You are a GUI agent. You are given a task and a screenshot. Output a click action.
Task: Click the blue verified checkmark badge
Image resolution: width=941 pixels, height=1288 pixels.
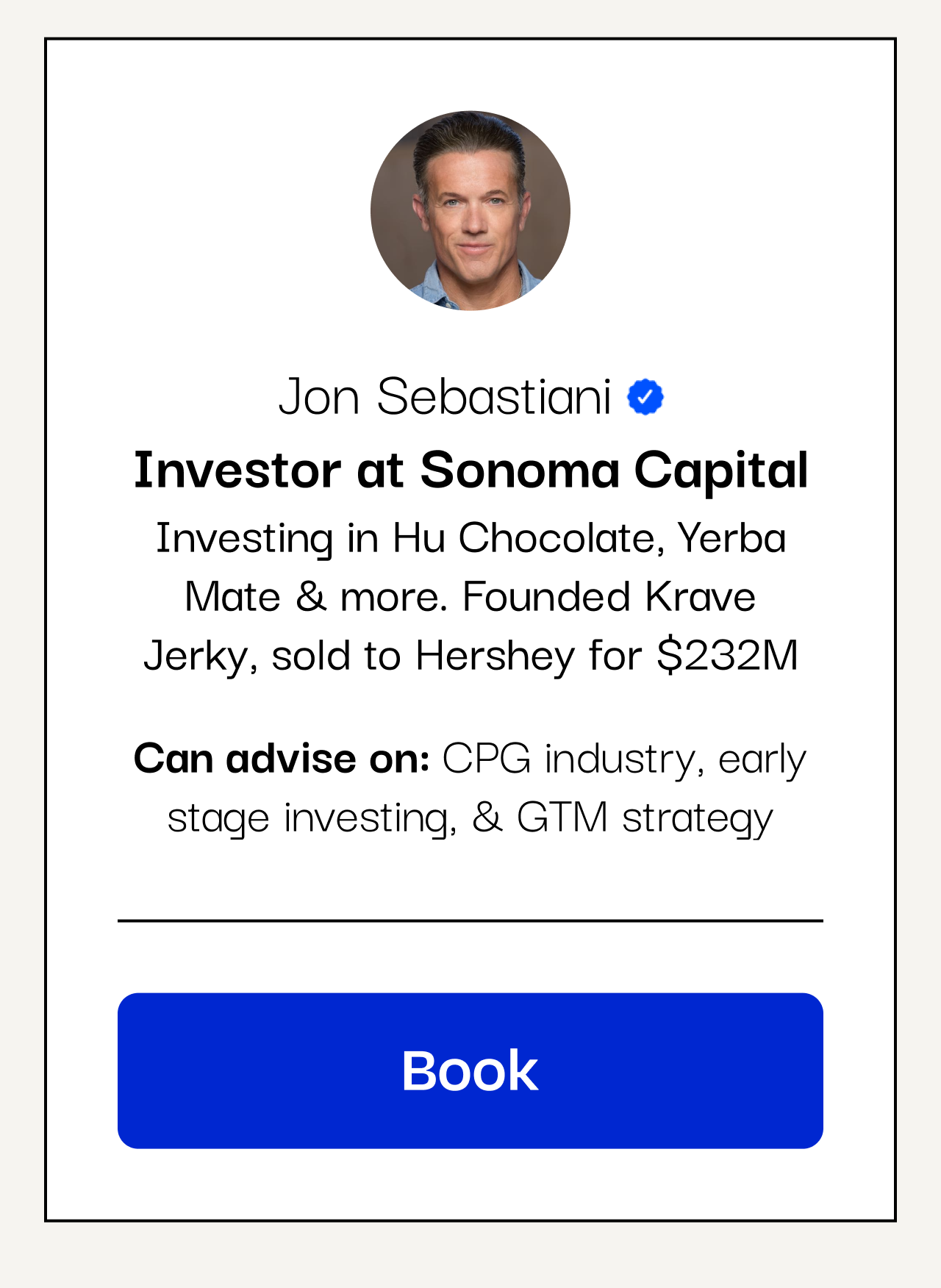[645, 397]
